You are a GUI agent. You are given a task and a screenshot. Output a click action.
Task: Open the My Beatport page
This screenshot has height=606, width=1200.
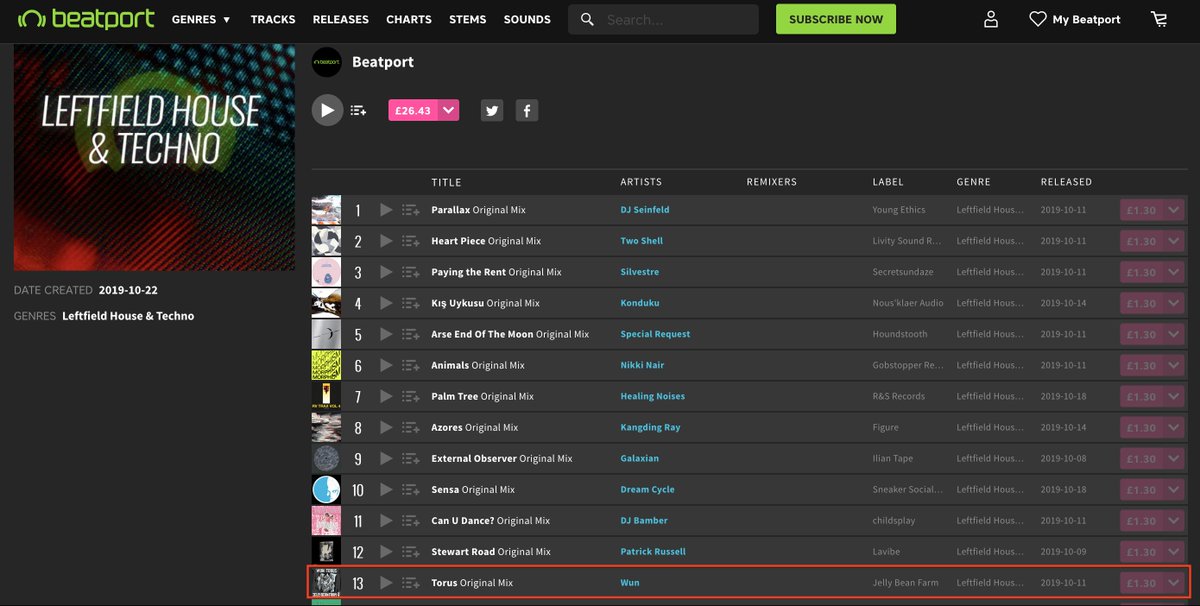[1075, 19]
